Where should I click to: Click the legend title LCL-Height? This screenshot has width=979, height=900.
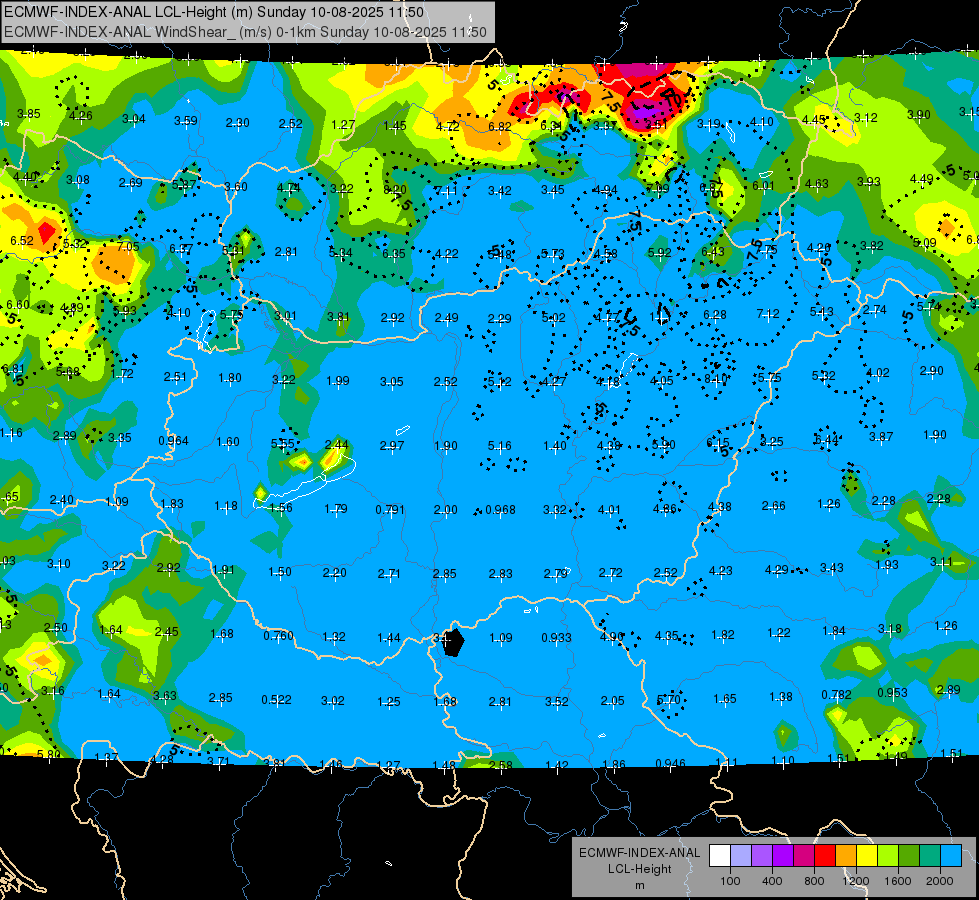point(639,869)
